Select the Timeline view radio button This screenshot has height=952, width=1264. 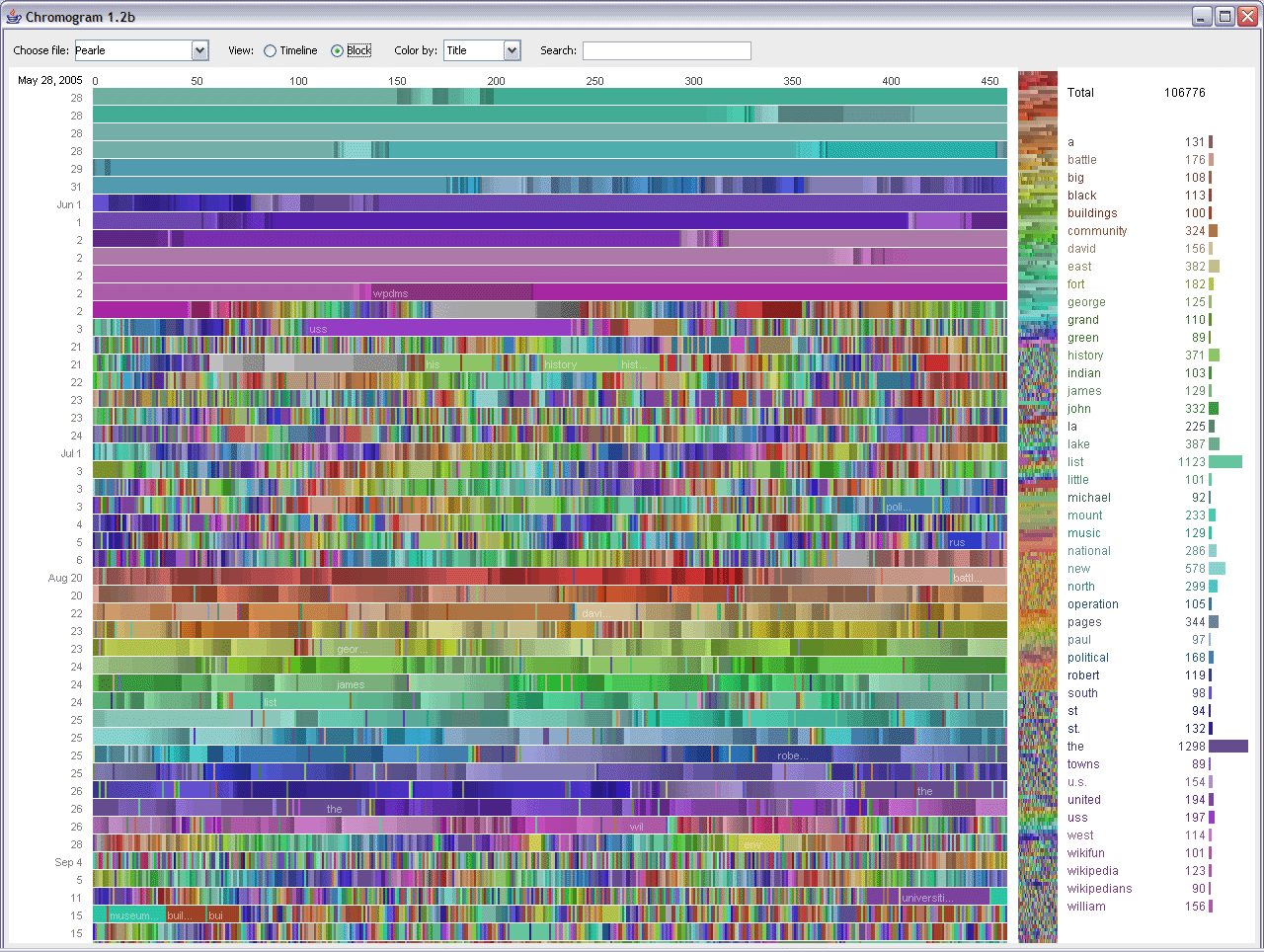coord(269,50)
